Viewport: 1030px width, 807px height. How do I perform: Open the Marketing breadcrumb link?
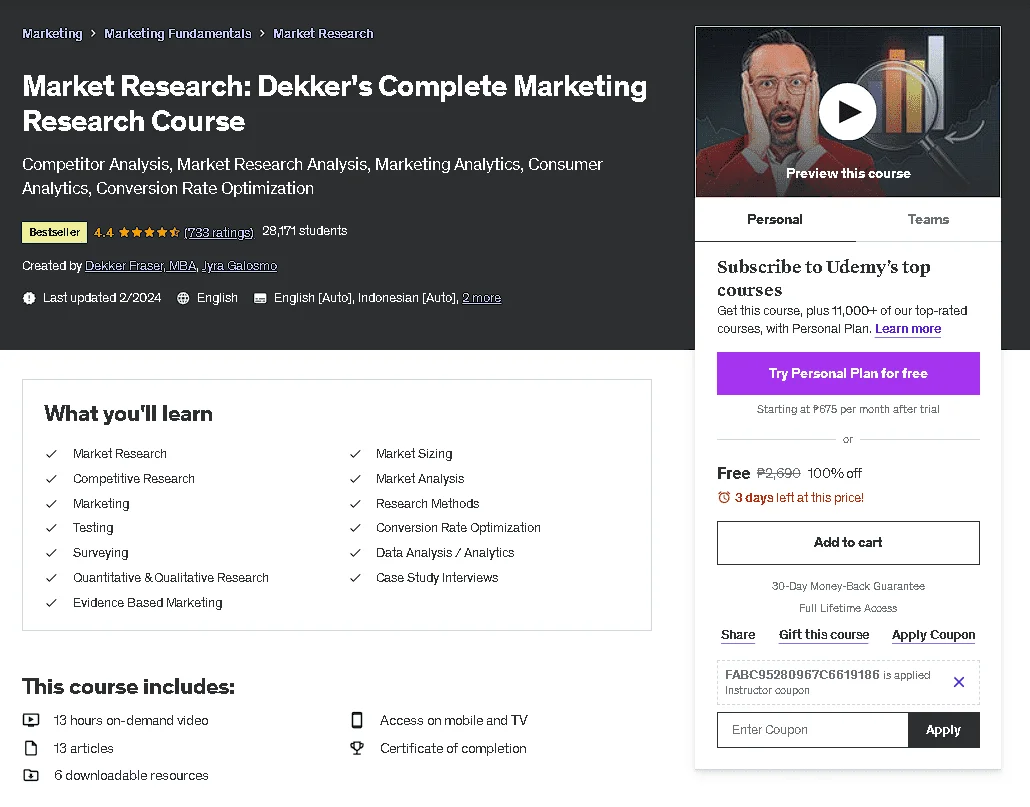coord(53,33)
